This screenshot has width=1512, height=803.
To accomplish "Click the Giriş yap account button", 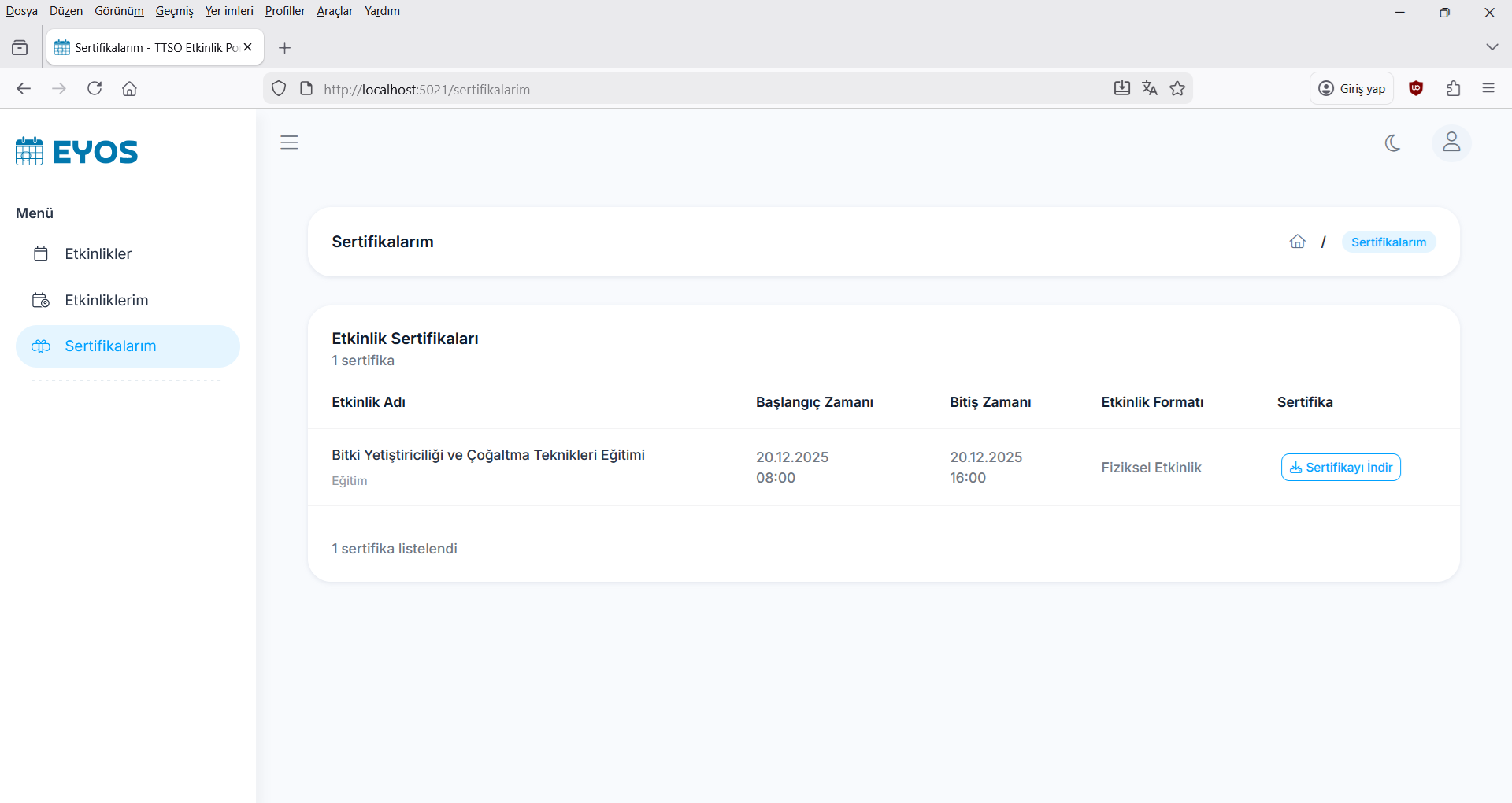I will (1351, 89).
